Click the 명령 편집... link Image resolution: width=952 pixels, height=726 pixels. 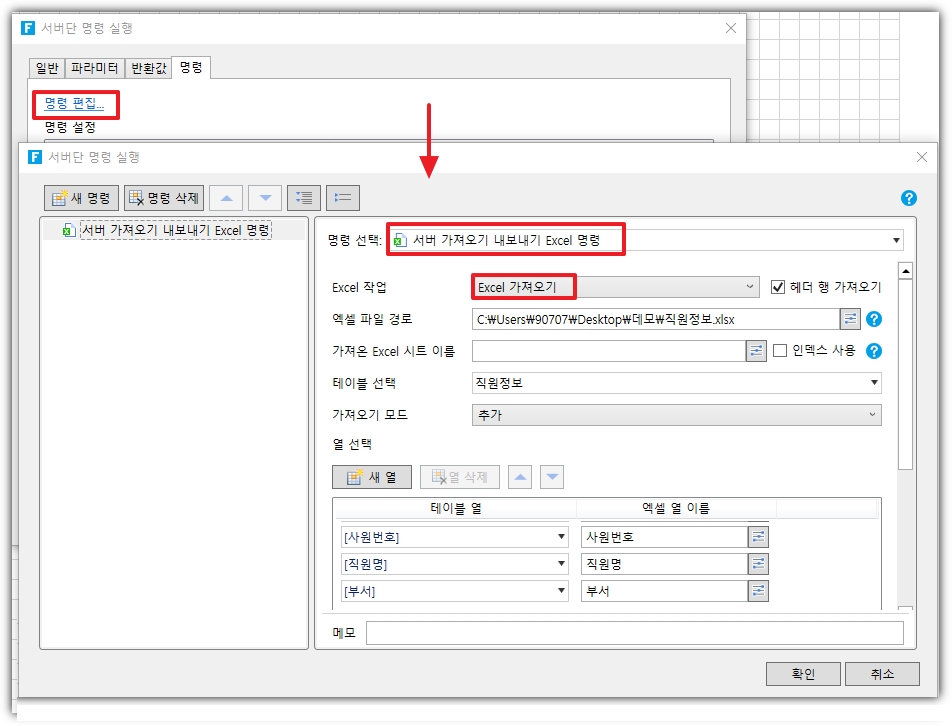pyautogui.click(x=74, y=104)
